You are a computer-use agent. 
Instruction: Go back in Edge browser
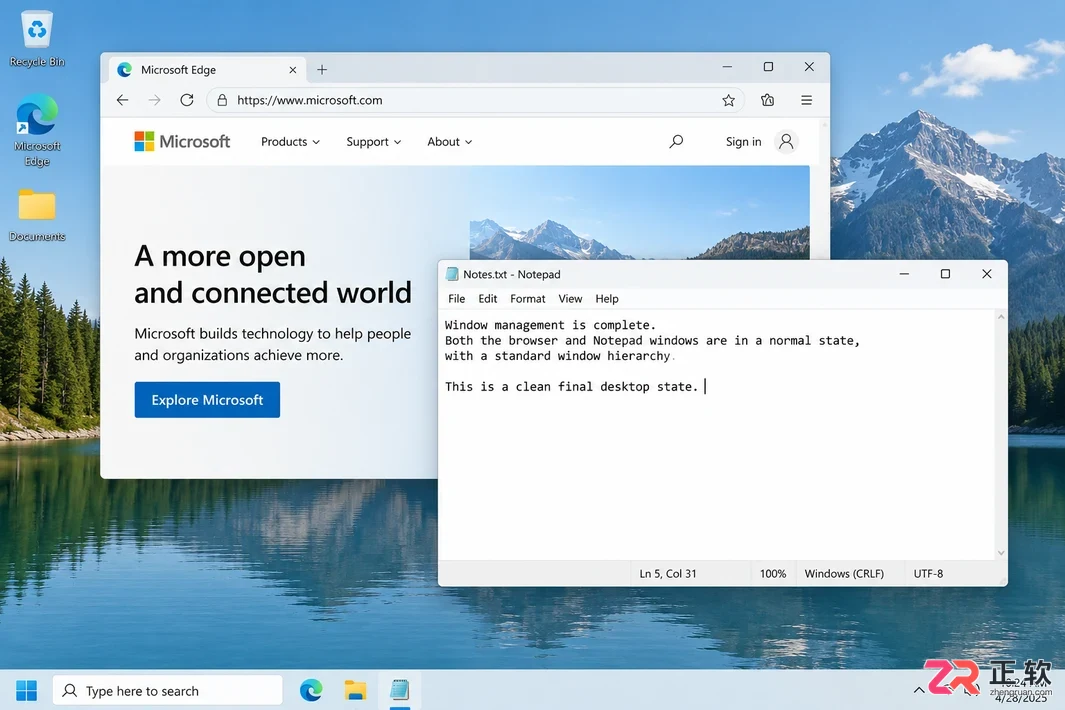(x=122, y=100)
